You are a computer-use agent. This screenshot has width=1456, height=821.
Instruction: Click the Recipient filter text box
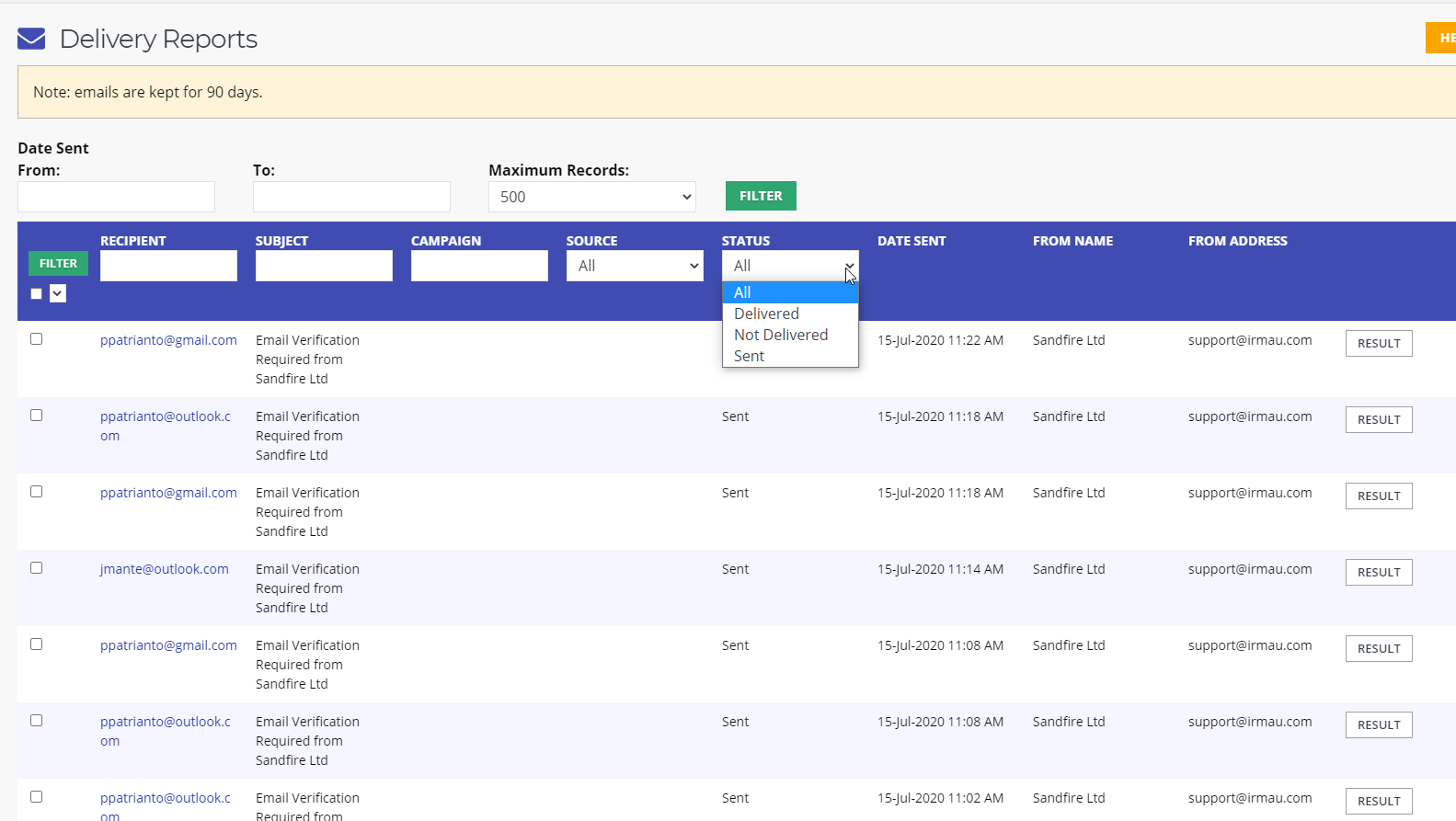tap(168, 266)
